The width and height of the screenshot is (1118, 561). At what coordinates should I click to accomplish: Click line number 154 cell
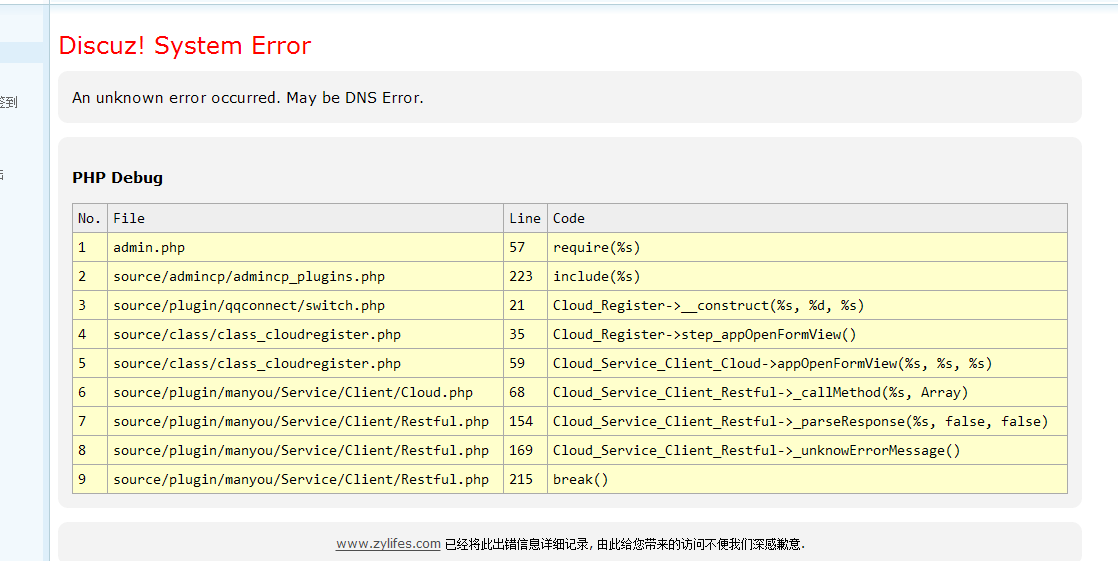525,421
